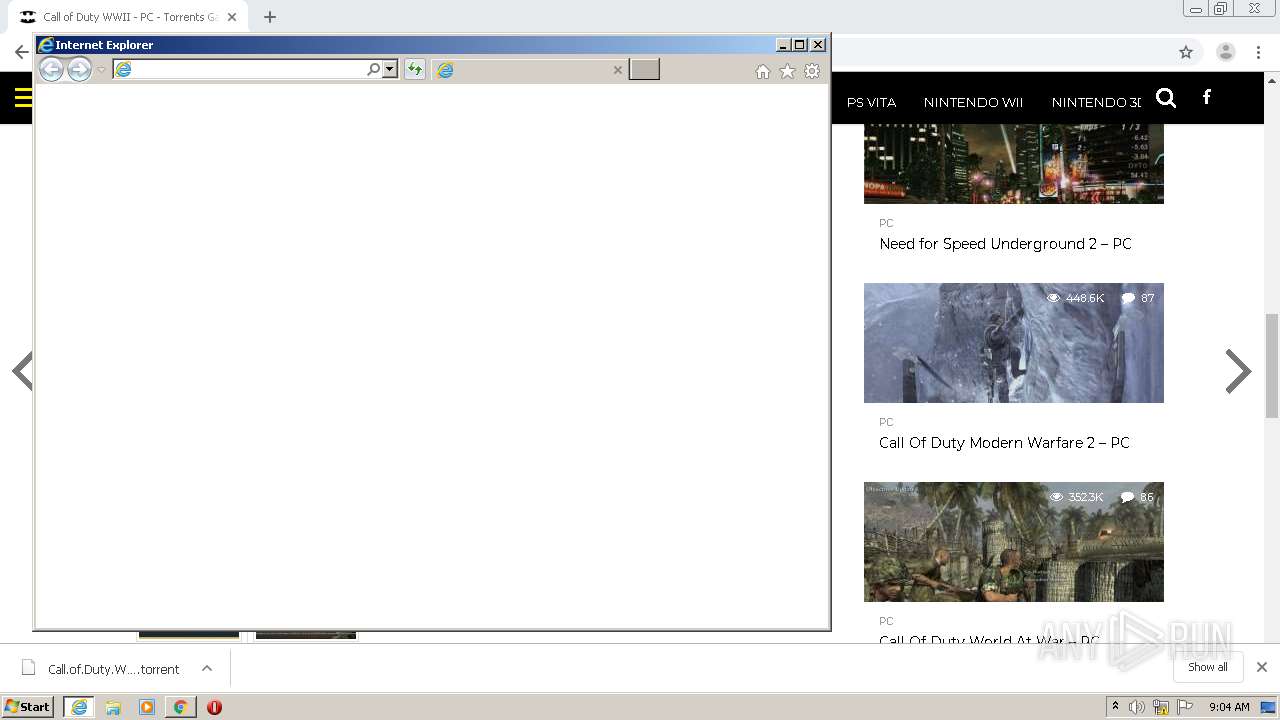Viewport: 1280px width, 720px height.
Task: Click the Chrome back arrow
Action: (21, 52)
